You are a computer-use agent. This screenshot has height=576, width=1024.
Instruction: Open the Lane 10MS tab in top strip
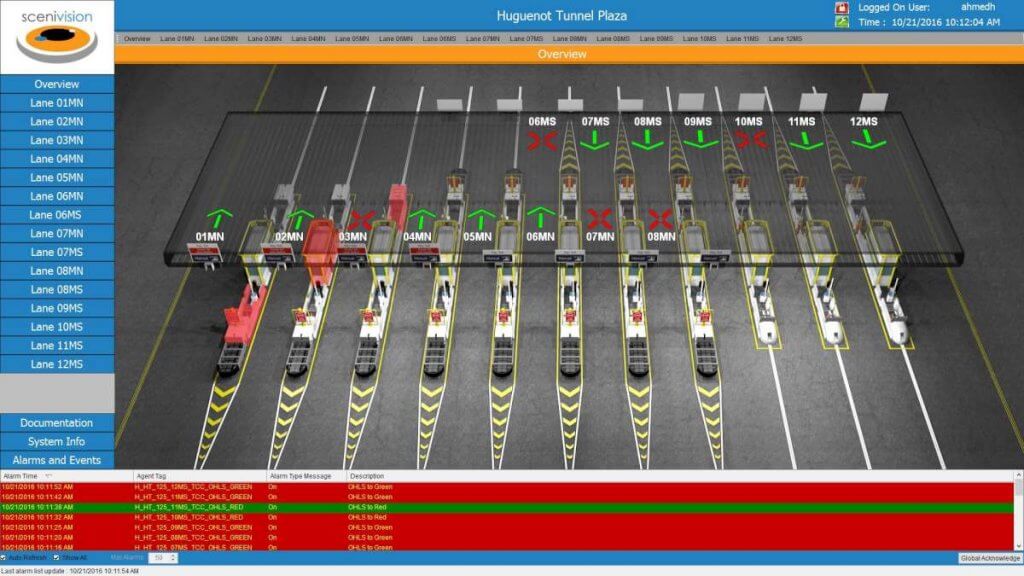click(x=699, y=39)
